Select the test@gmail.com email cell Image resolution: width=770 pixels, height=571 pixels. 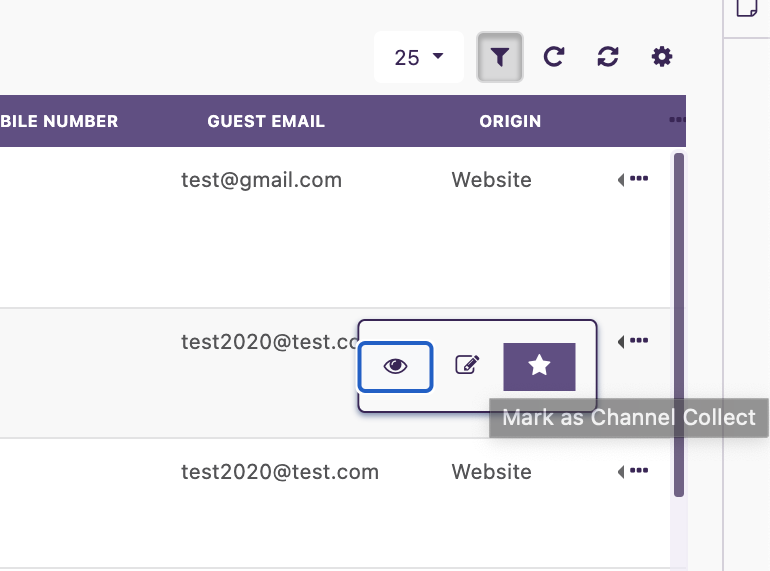pos(261,180)
